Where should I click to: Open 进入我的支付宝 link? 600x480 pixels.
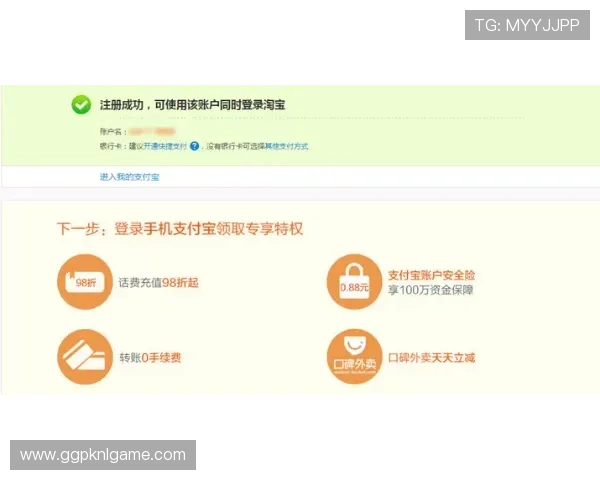click(129, 177)
